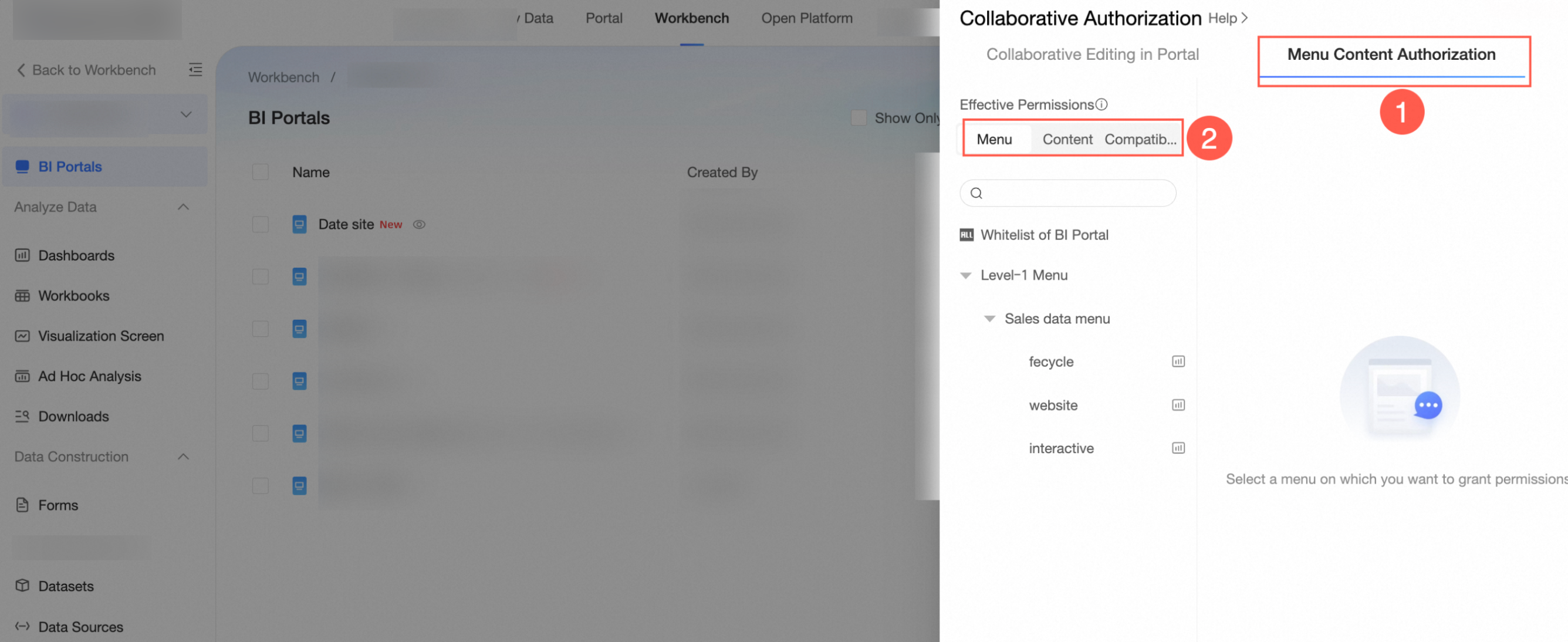Click the dashboard icon next to website

[x=1178, y=406]
